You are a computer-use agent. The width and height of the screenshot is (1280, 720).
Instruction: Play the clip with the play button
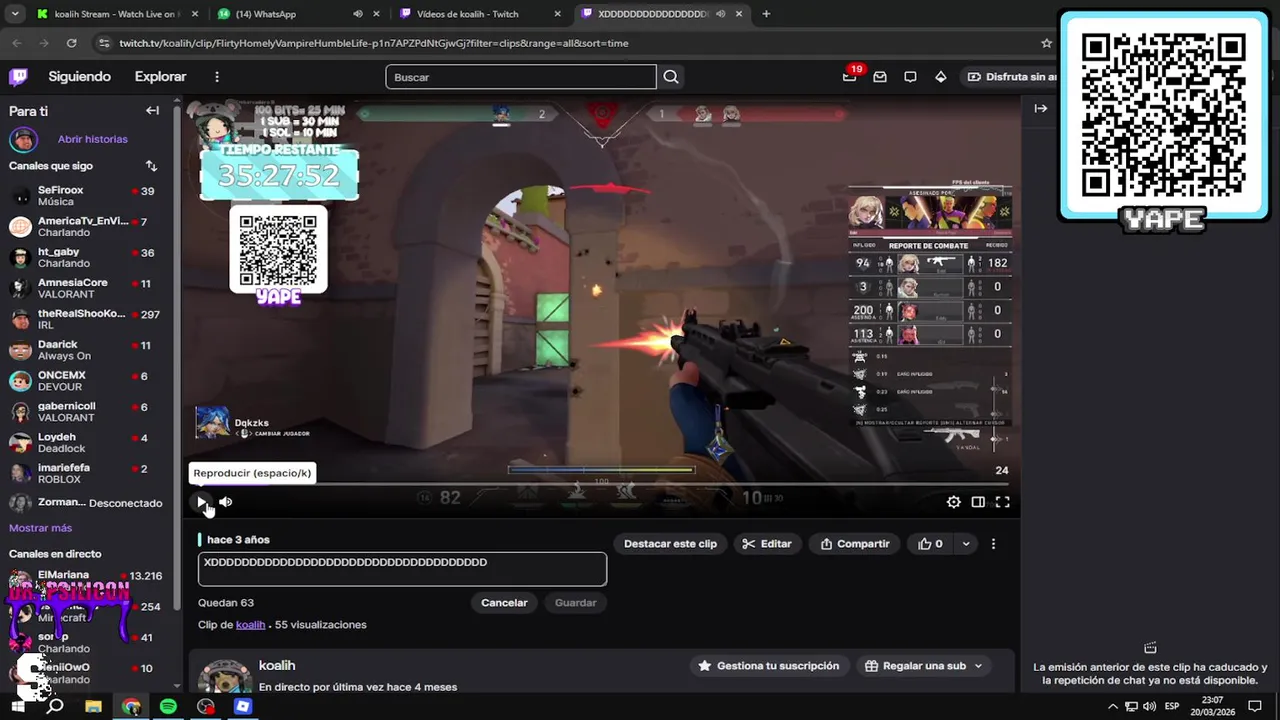point(202,502)
